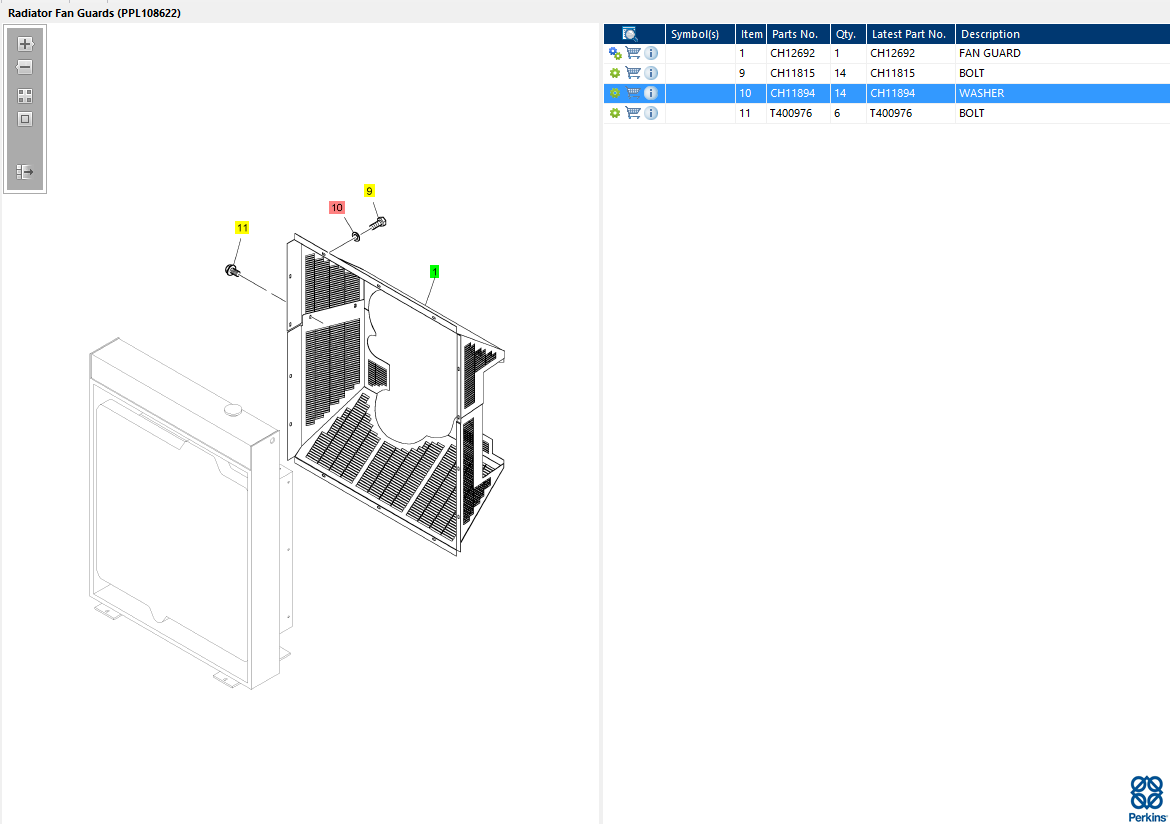Click parts number CH11894 cell
The width and height of the screenshot is (1170, 824).
click(x=798, y=93)
